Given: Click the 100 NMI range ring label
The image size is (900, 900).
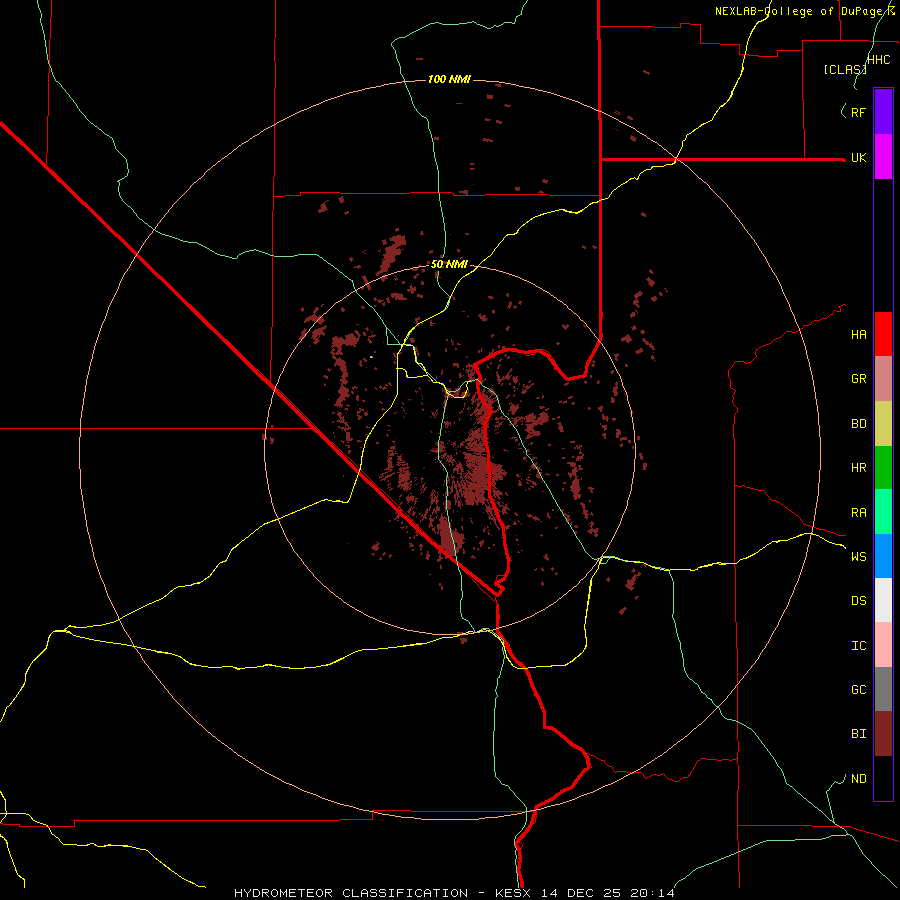Looking at the screenshot, I should coord(449,79).
